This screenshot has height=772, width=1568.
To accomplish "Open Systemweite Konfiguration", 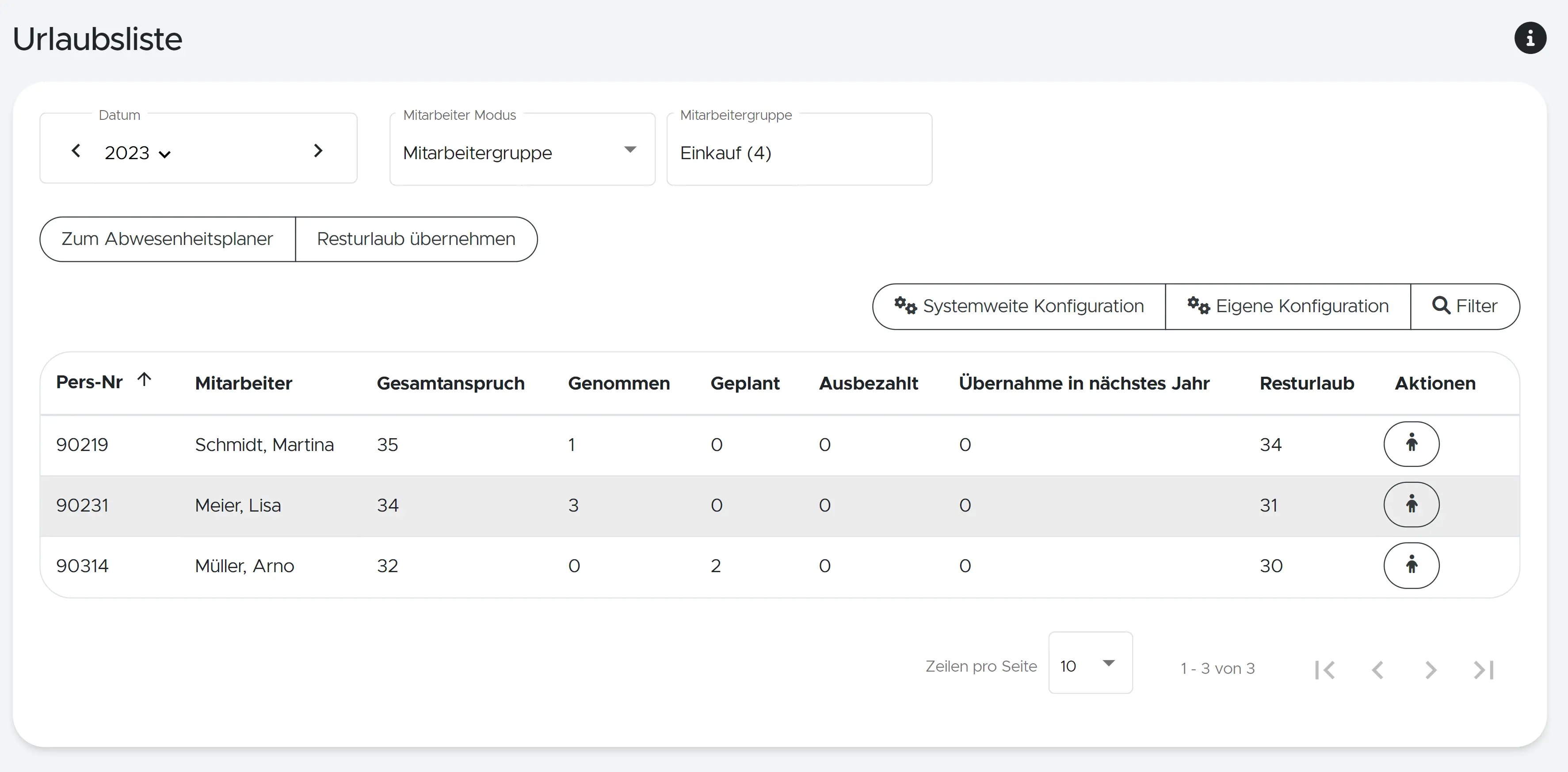I will point(1019,306).
